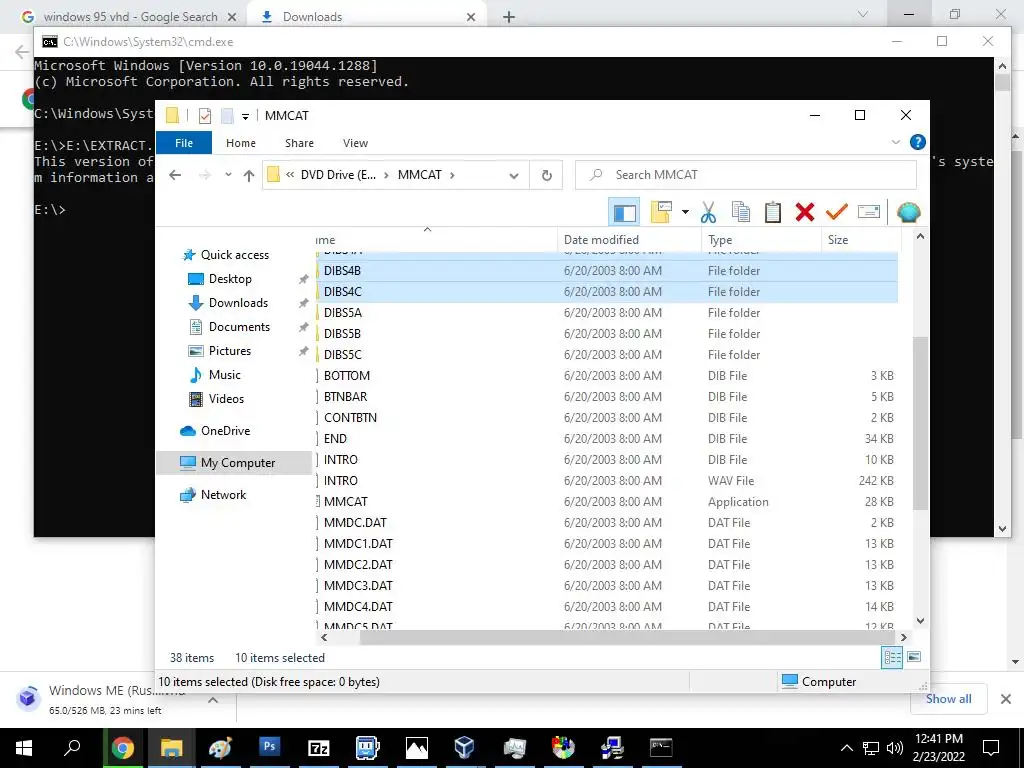The height and width of the screenshot is (768, 1024).
Task: Click the Email envelope toolbar icon
Action: 868,212
